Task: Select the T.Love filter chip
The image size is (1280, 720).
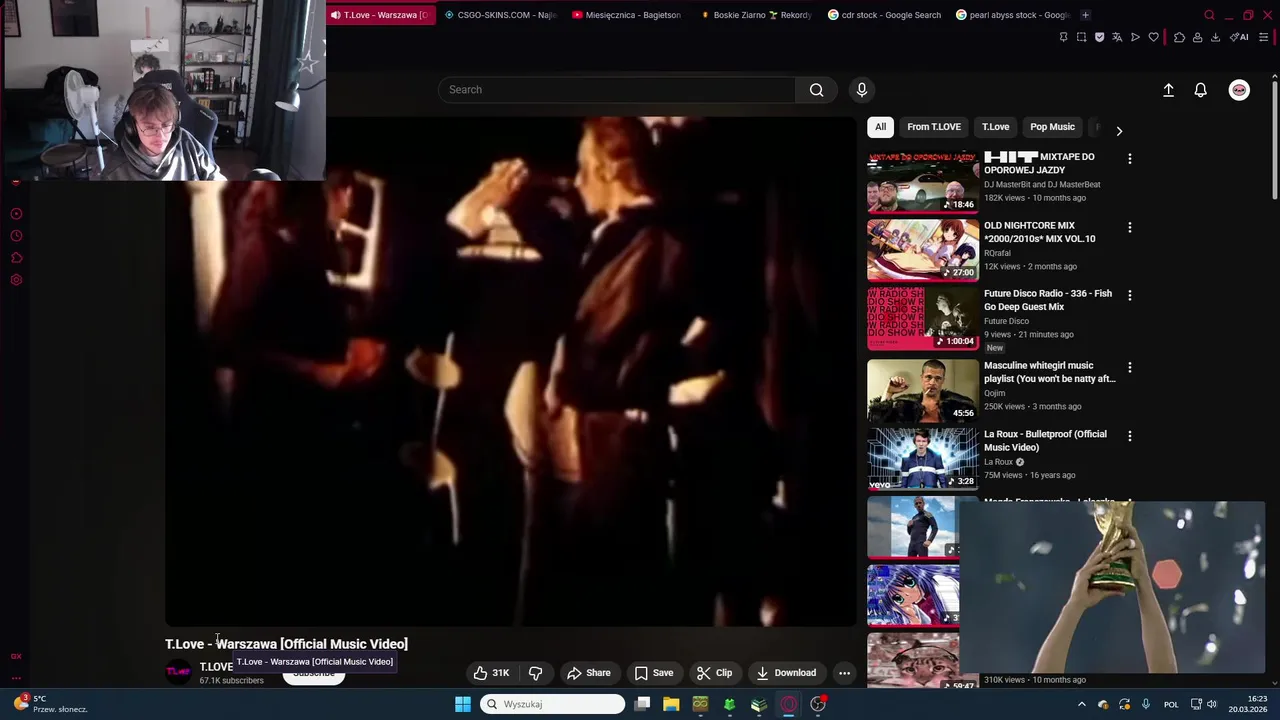Action: coord(995,127)
